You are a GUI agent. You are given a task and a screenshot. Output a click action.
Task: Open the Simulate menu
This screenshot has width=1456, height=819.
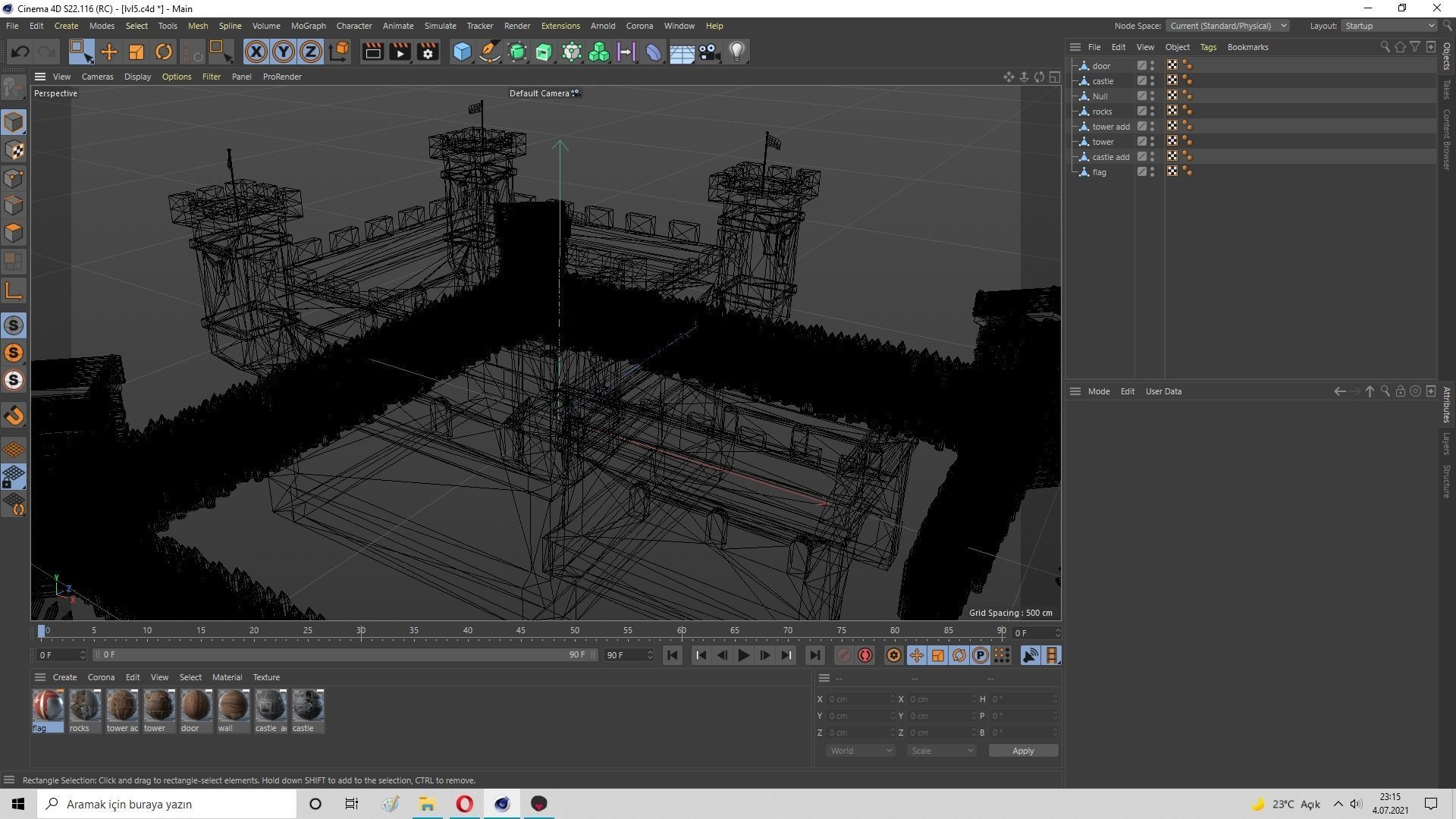pos(440,26)
